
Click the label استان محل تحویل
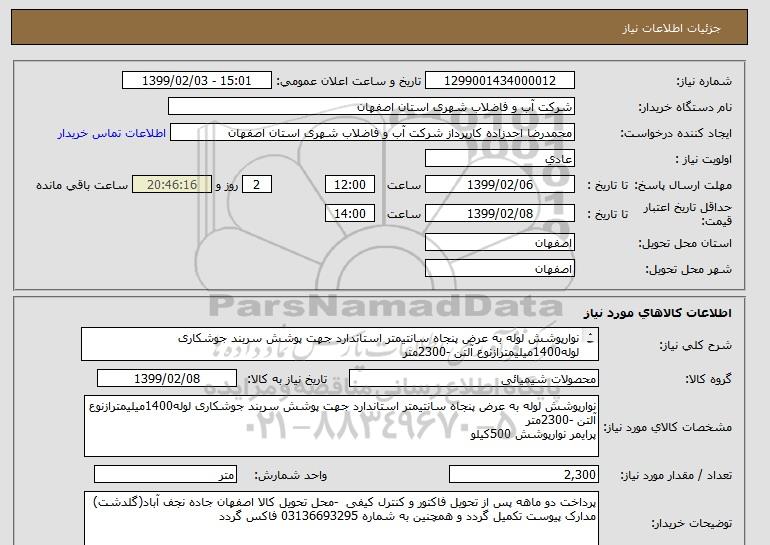pos(685,243)
